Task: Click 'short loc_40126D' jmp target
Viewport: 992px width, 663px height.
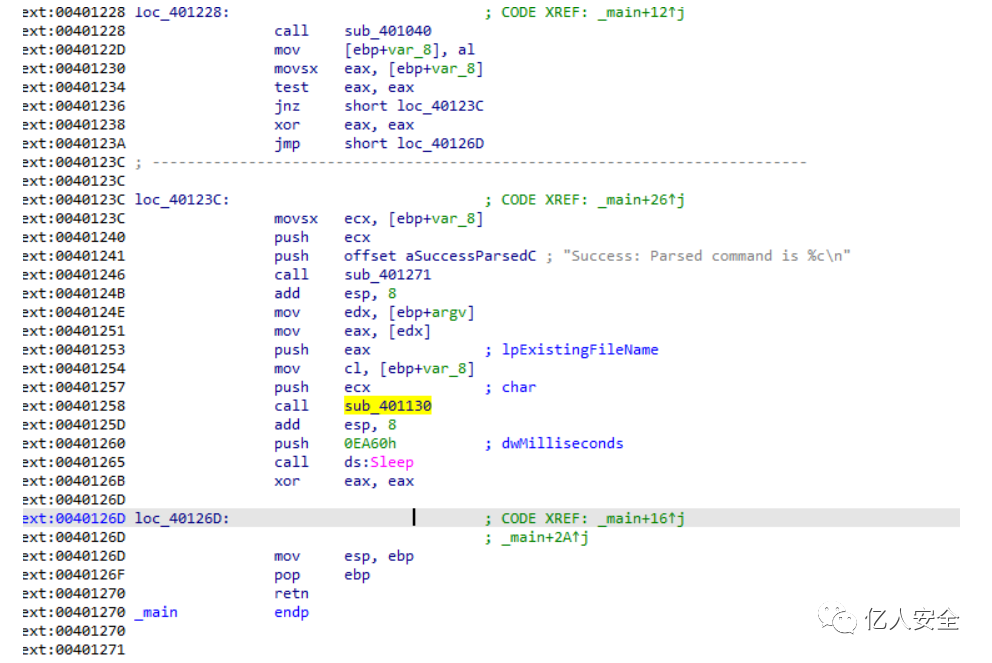Action: pyautogui.click(x=414, y=144)
